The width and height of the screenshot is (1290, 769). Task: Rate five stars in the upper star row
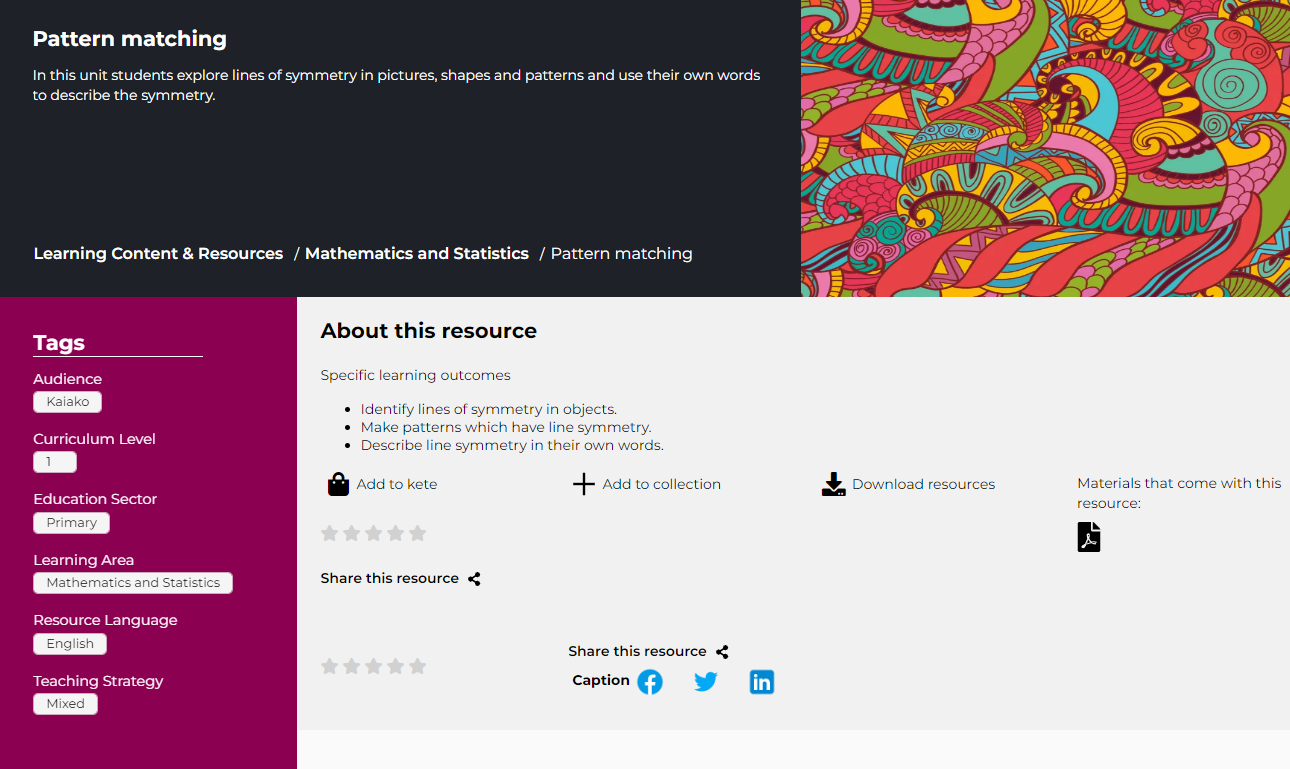[x=417, y=533]
